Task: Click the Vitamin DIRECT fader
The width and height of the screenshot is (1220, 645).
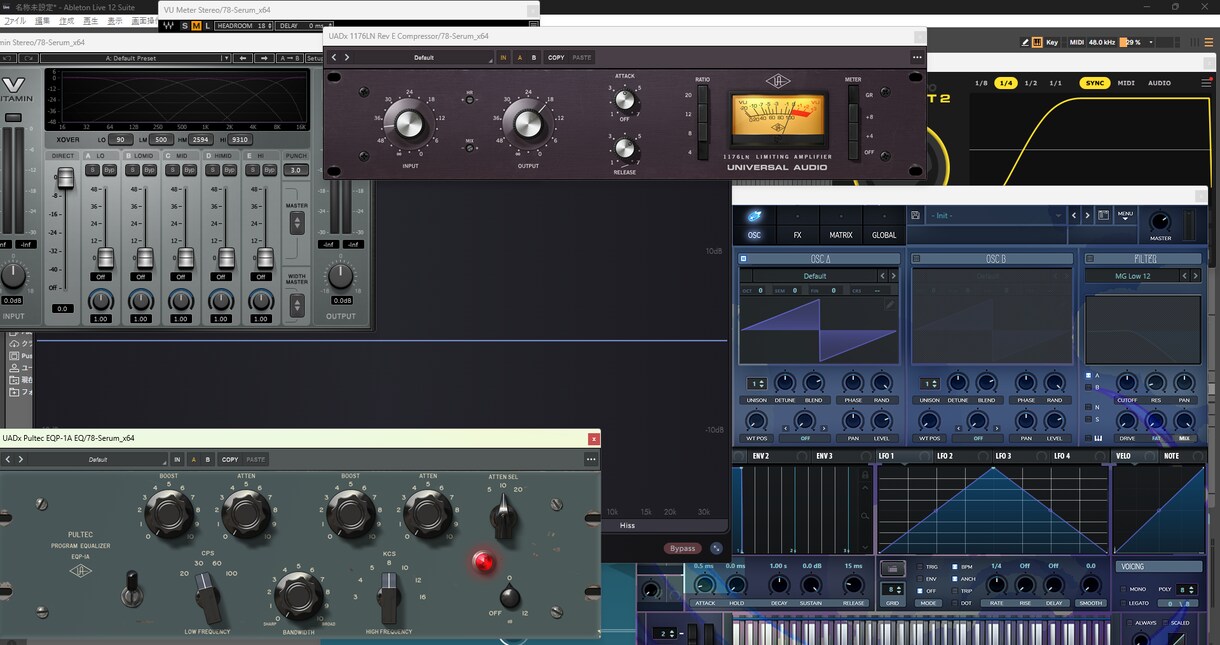Action: [x=65, y=178]
